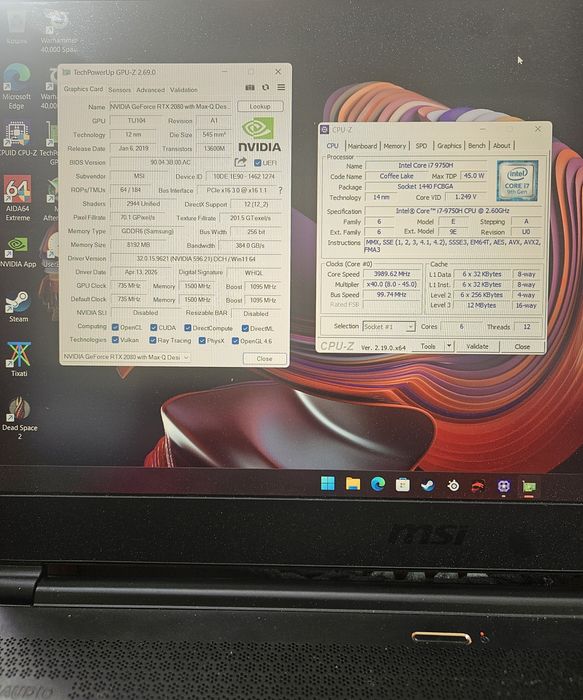Toggle the OpenGL 4.6 checkbox

[235, 341]
